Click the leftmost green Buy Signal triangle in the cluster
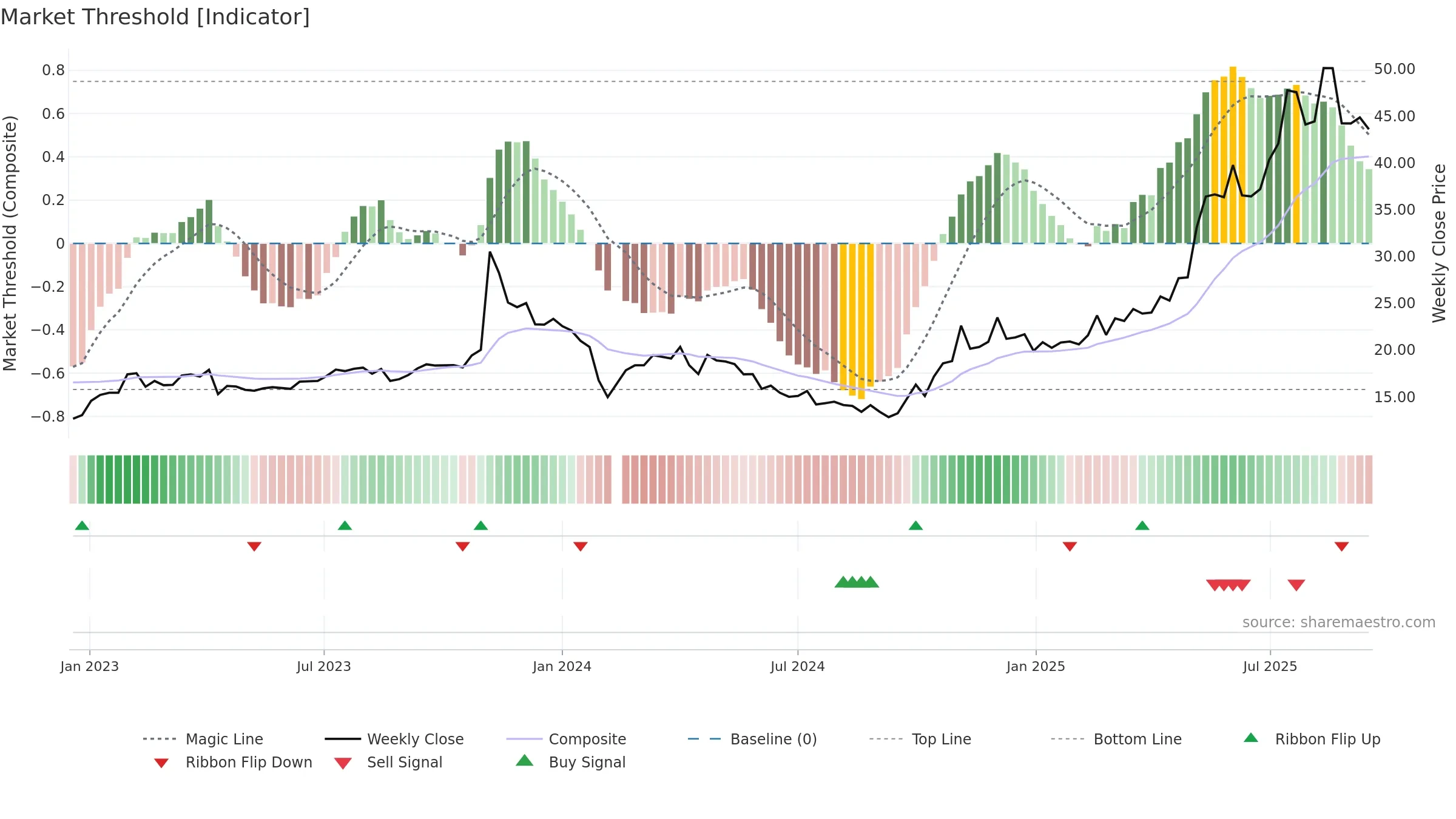Viewport: 1456px width, 819px height. click(843, 582)
